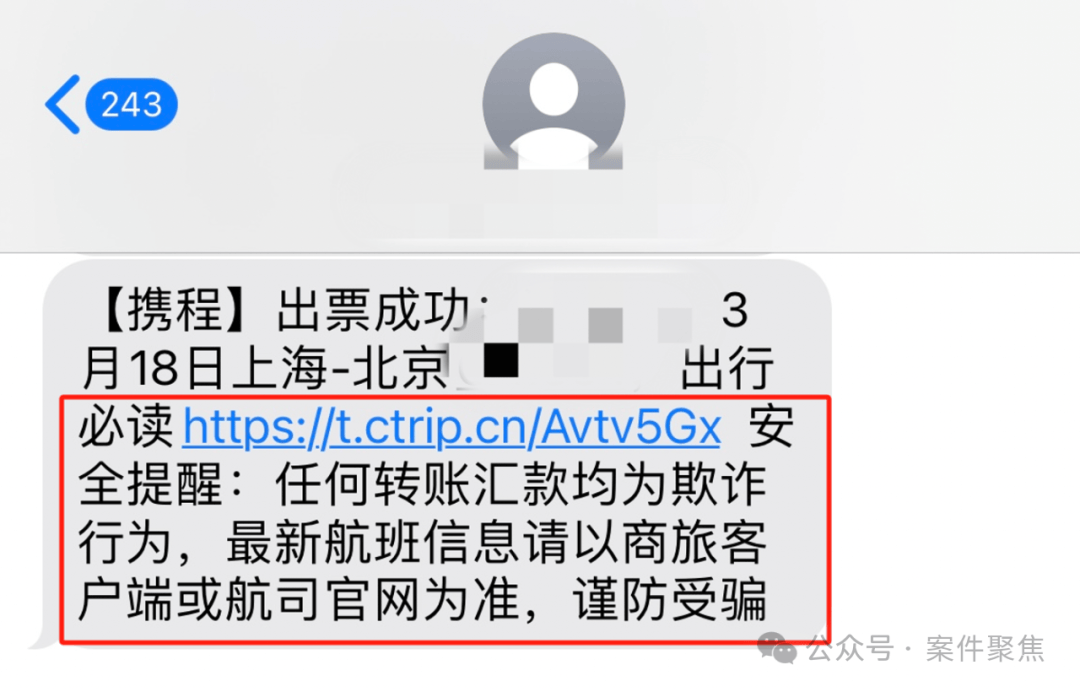Tap the 必读 text before the link
This screenshot has height=692, width=1080.
[126, 427]
